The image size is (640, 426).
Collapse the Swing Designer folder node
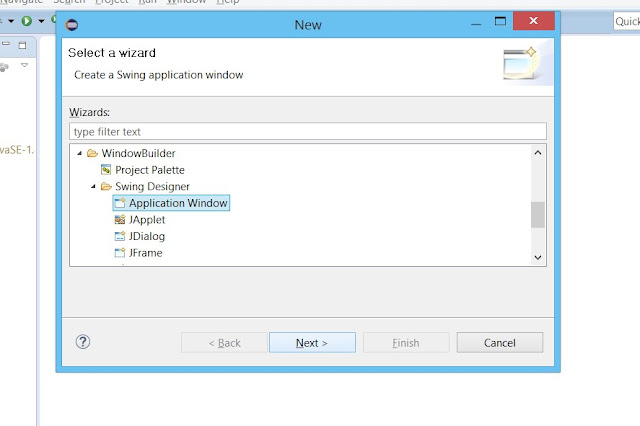93,186
